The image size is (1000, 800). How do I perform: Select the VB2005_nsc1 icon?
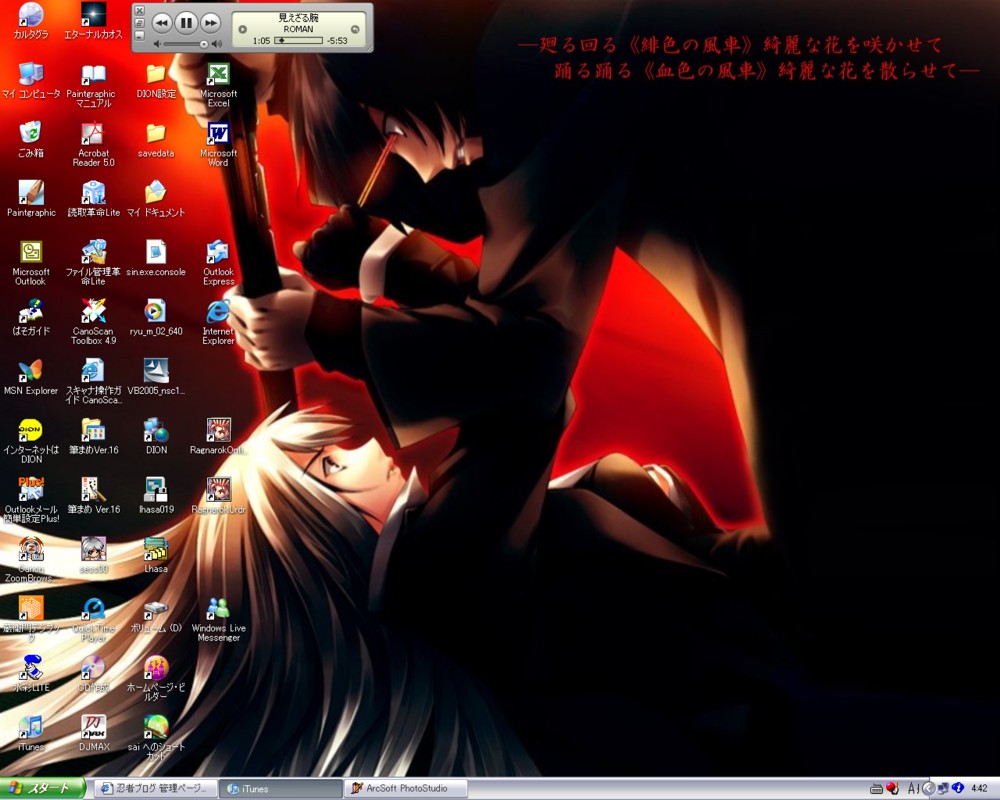[156, 377]
